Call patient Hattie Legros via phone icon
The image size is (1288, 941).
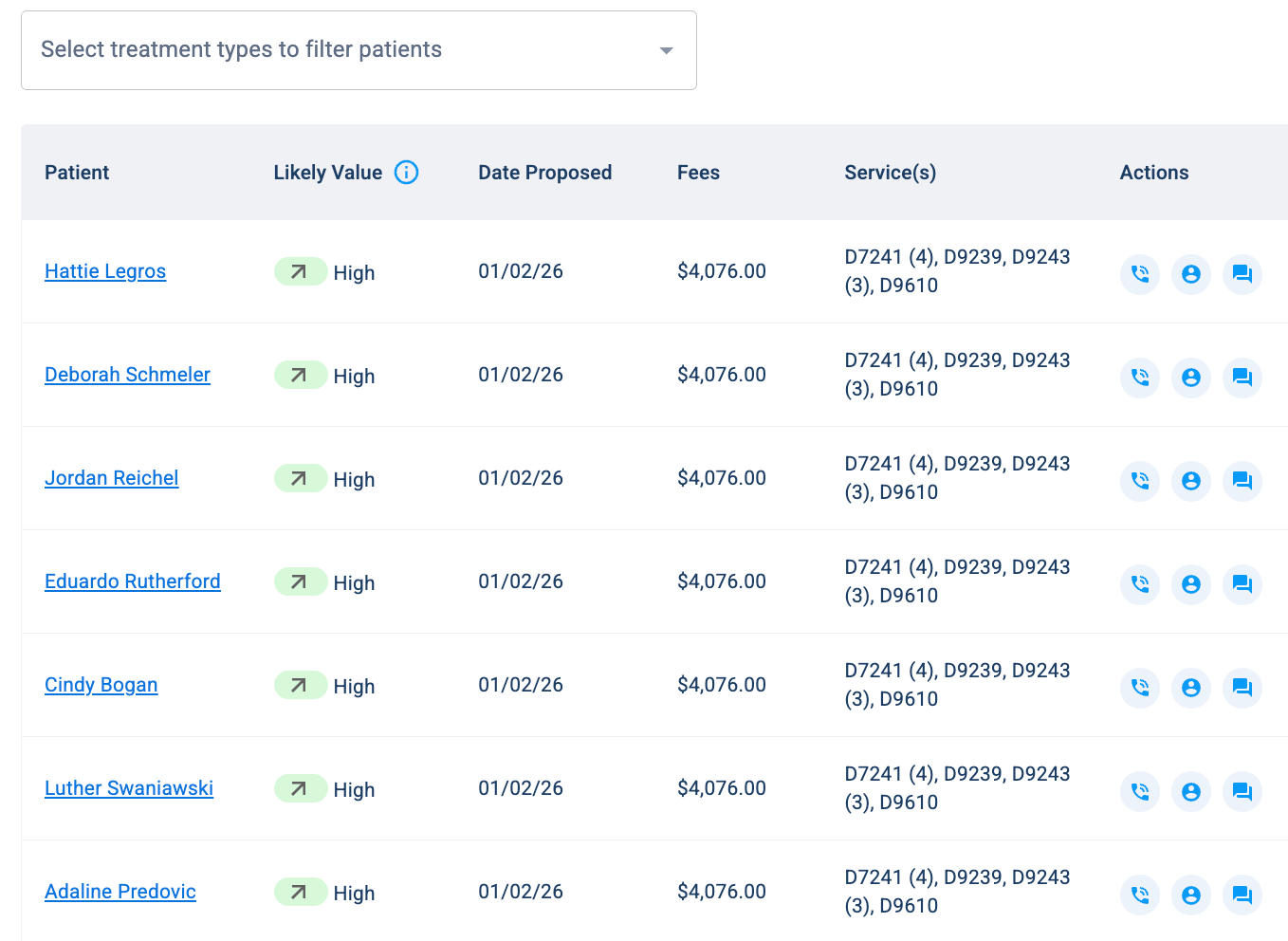(1140, 274)
